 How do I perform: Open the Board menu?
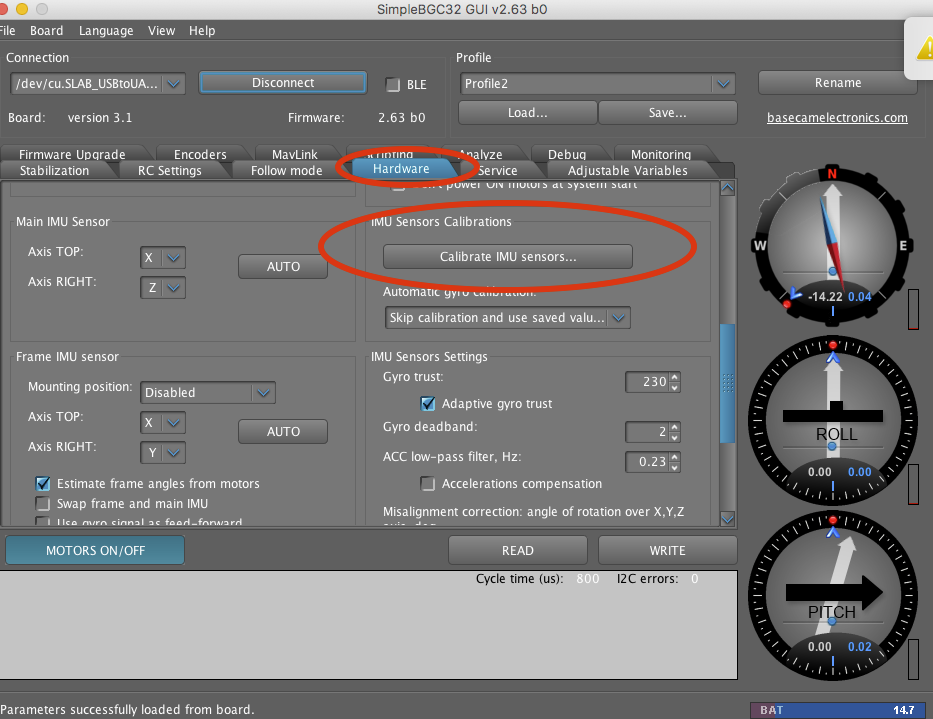pos(46,30)
